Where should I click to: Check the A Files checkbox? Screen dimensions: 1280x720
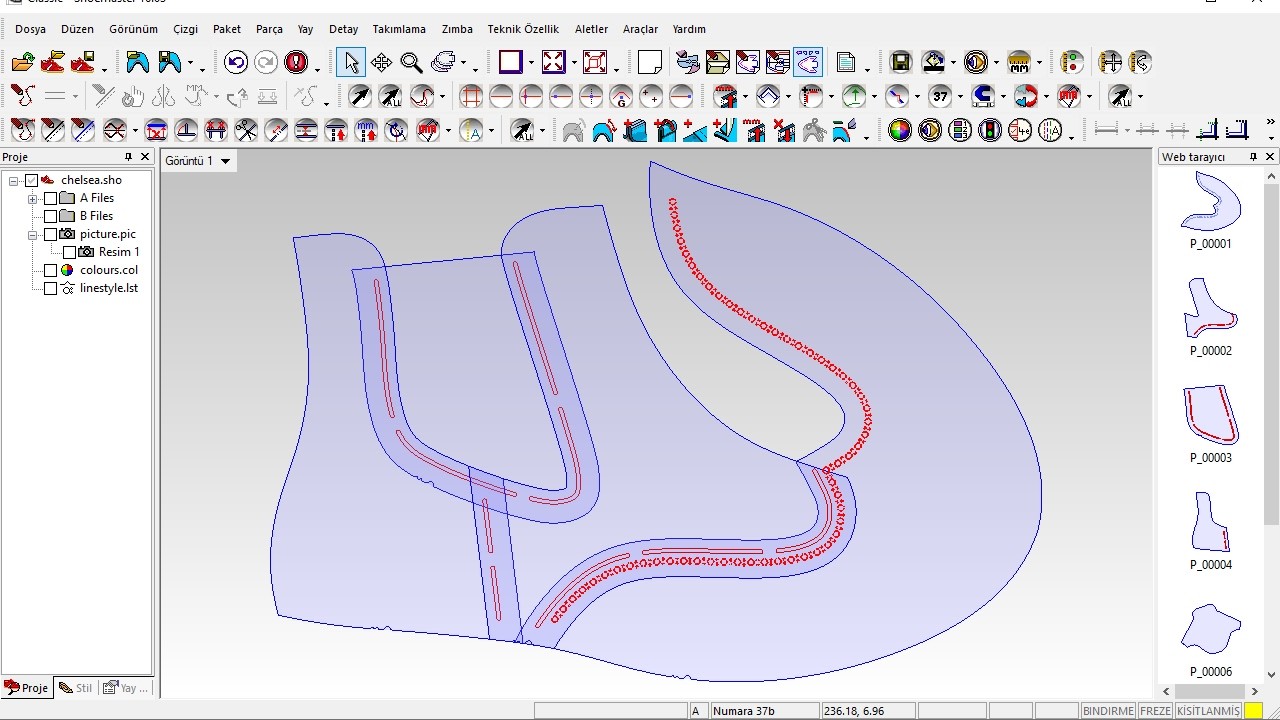pyautogui.click(x=50, y=198)
